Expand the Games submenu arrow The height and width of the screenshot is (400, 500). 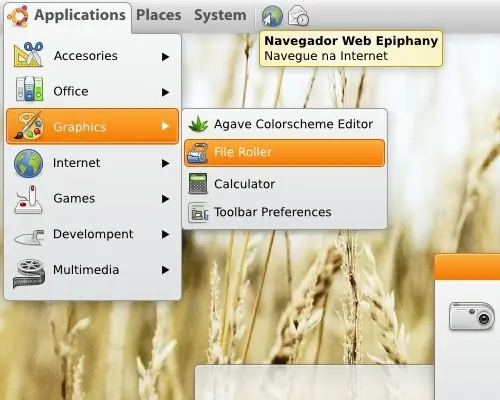[165, 199]
